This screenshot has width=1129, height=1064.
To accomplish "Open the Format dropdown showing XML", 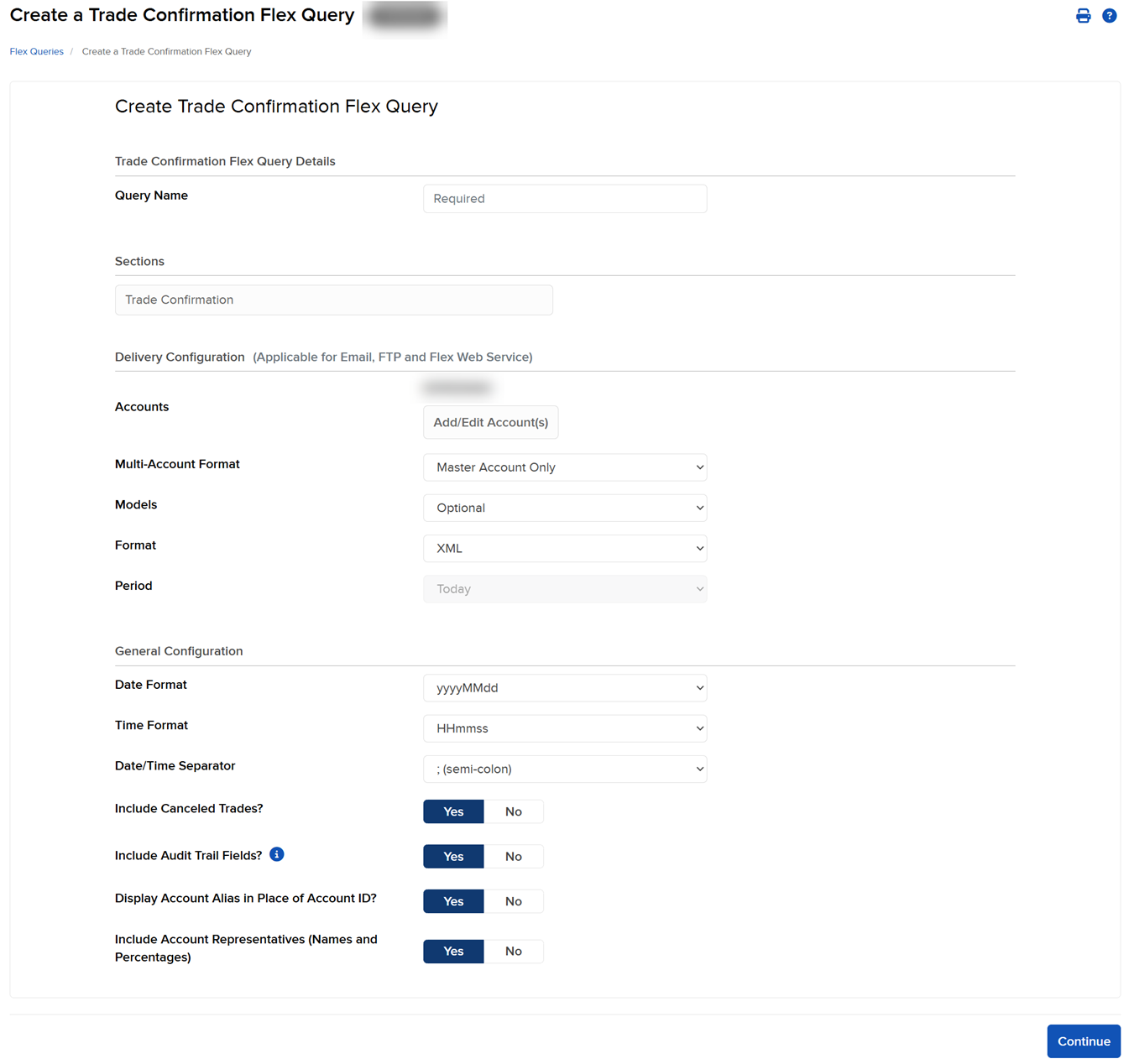I will tap(564, 548).
